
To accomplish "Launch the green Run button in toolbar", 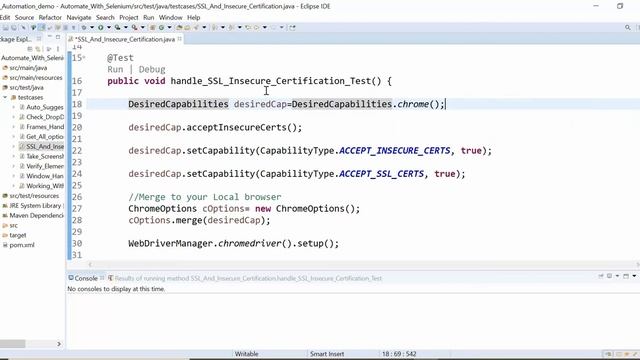I will point(100,27).
